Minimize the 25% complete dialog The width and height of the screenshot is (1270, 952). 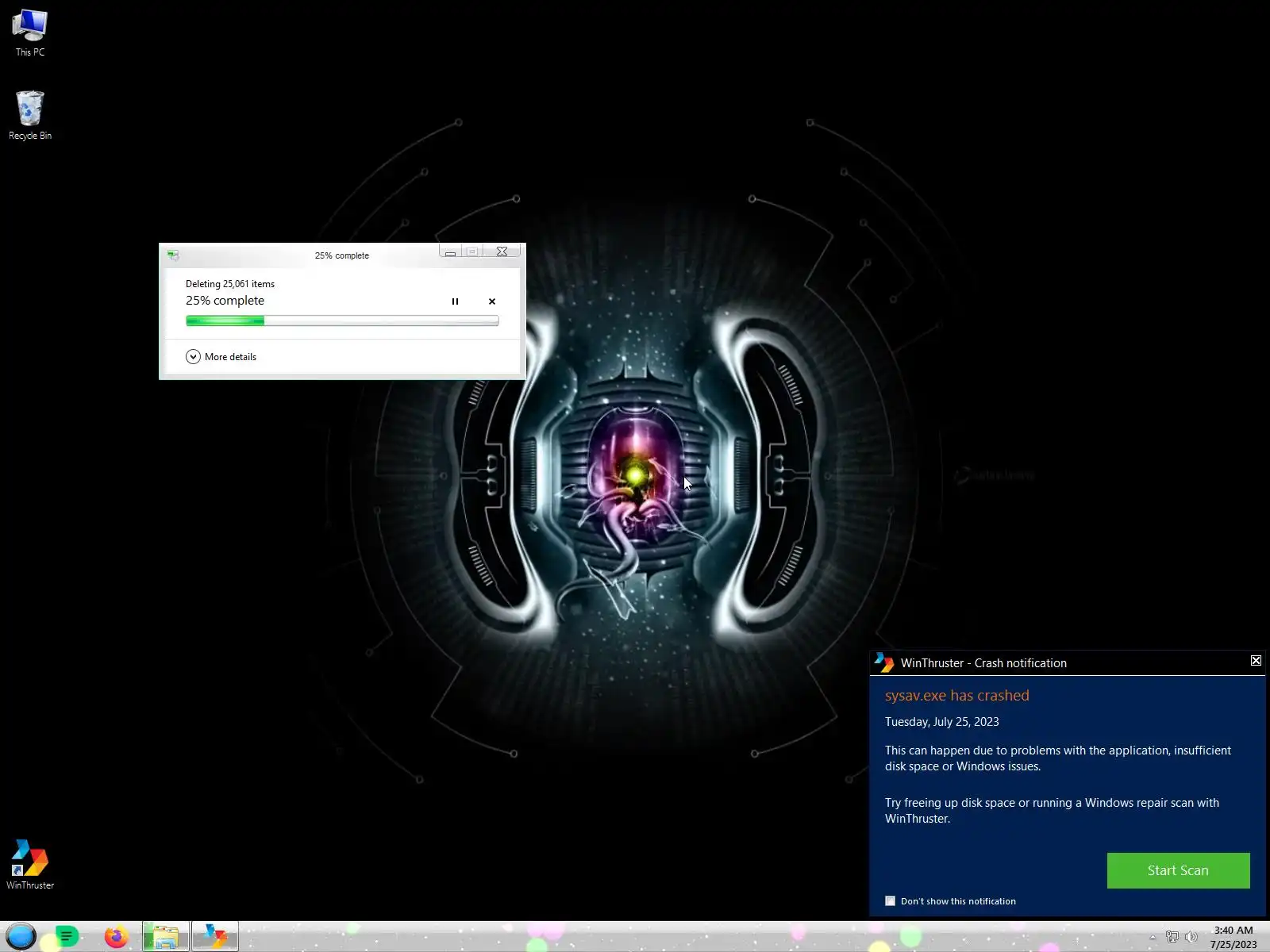450,251
